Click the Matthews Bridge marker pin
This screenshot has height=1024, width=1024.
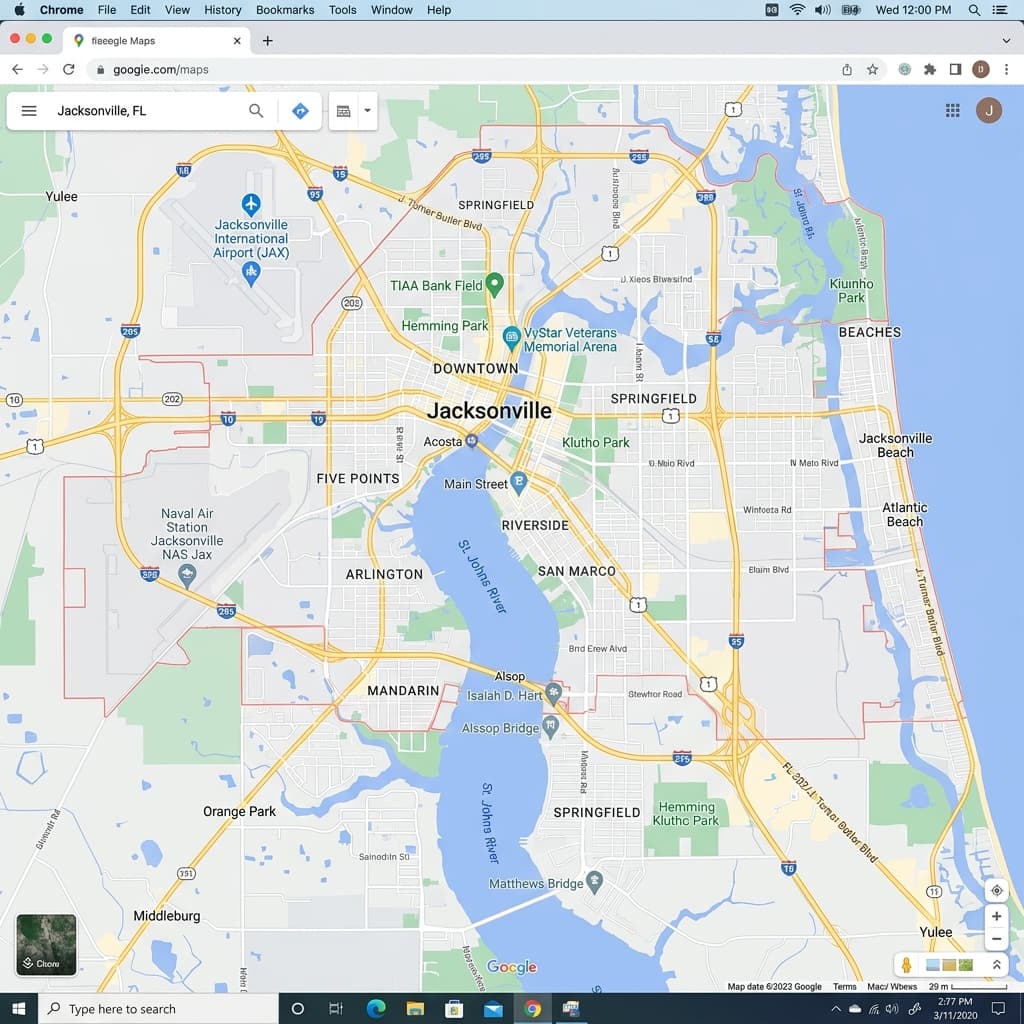(x=594, y=882)
